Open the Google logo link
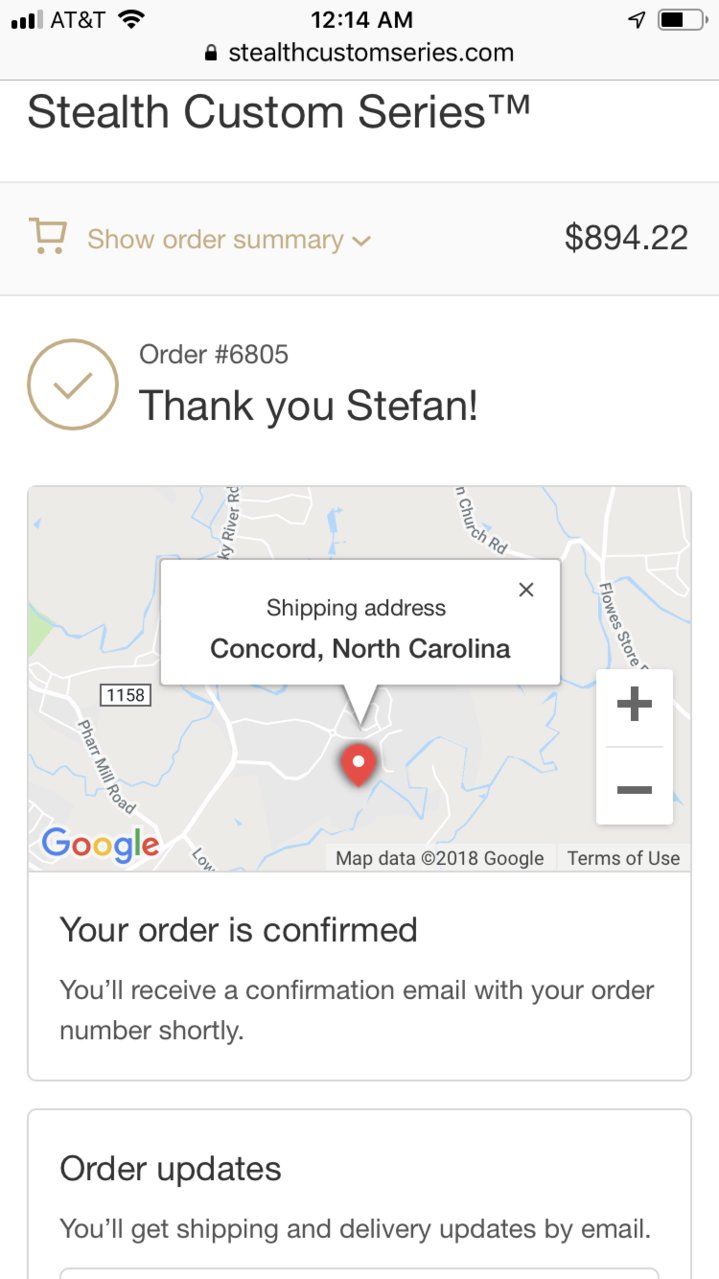 click(x=100, y=845)
